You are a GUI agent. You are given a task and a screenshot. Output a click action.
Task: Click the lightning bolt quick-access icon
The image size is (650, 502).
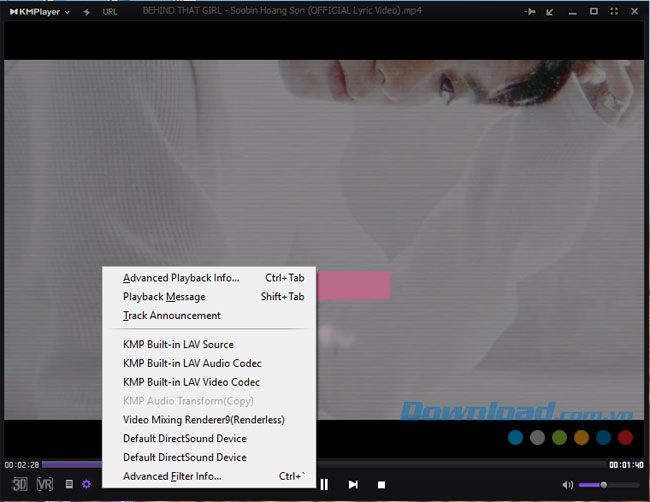[87, 12]
